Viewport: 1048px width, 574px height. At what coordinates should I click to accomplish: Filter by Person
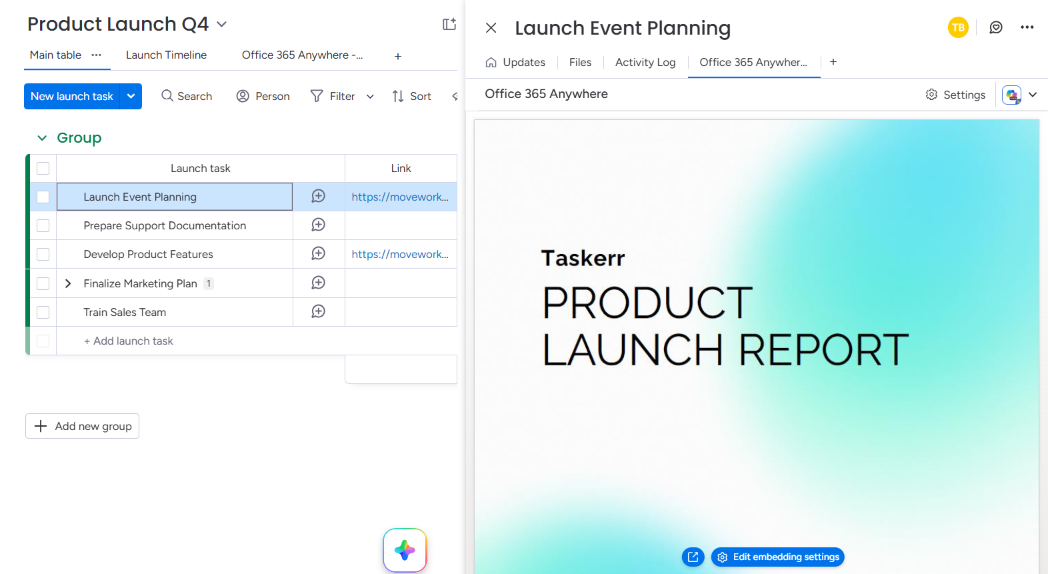click(x=263, y=96)
